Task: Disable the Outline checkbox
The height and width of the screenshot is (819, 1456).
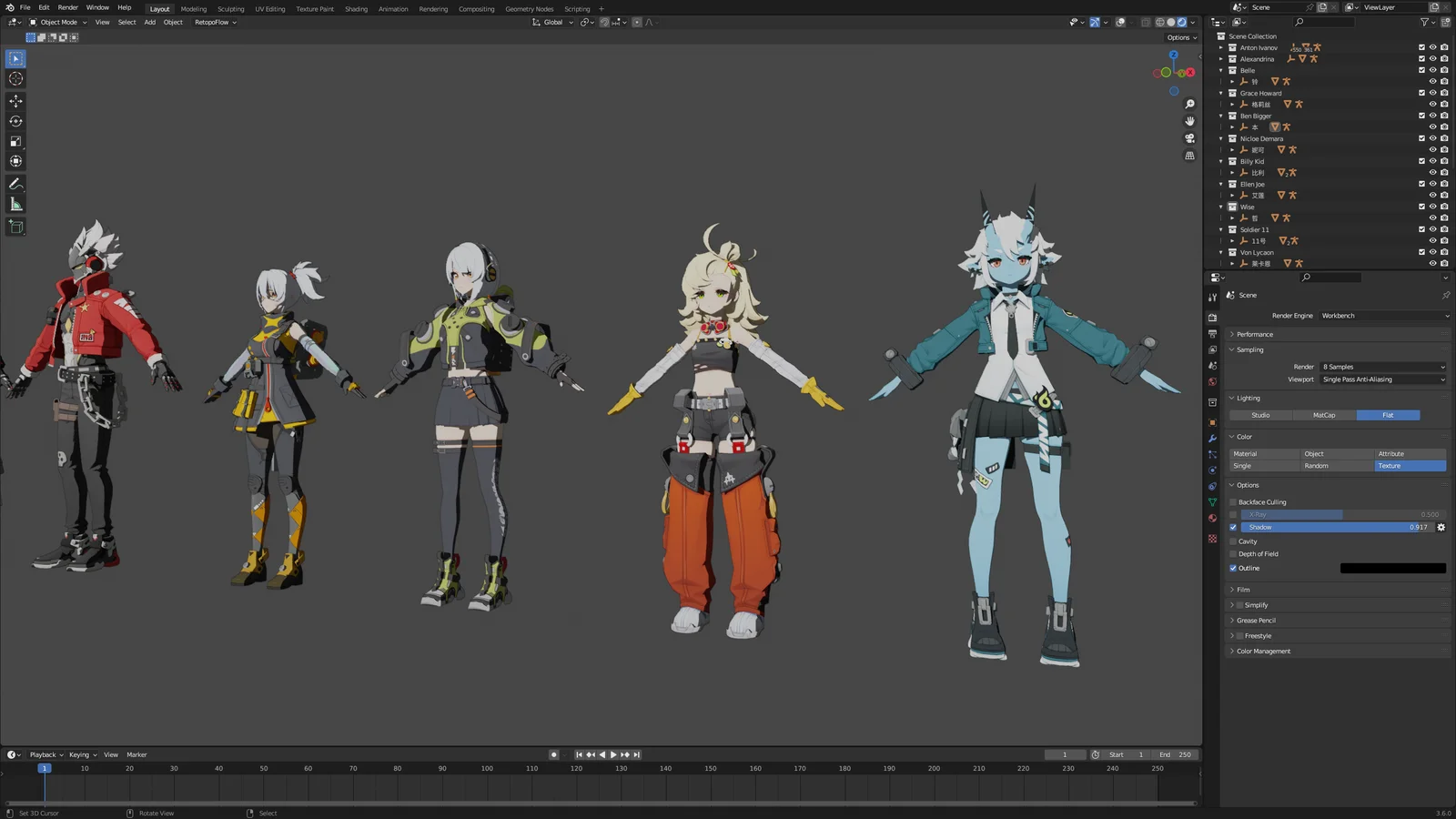Action: [1234, 568]
